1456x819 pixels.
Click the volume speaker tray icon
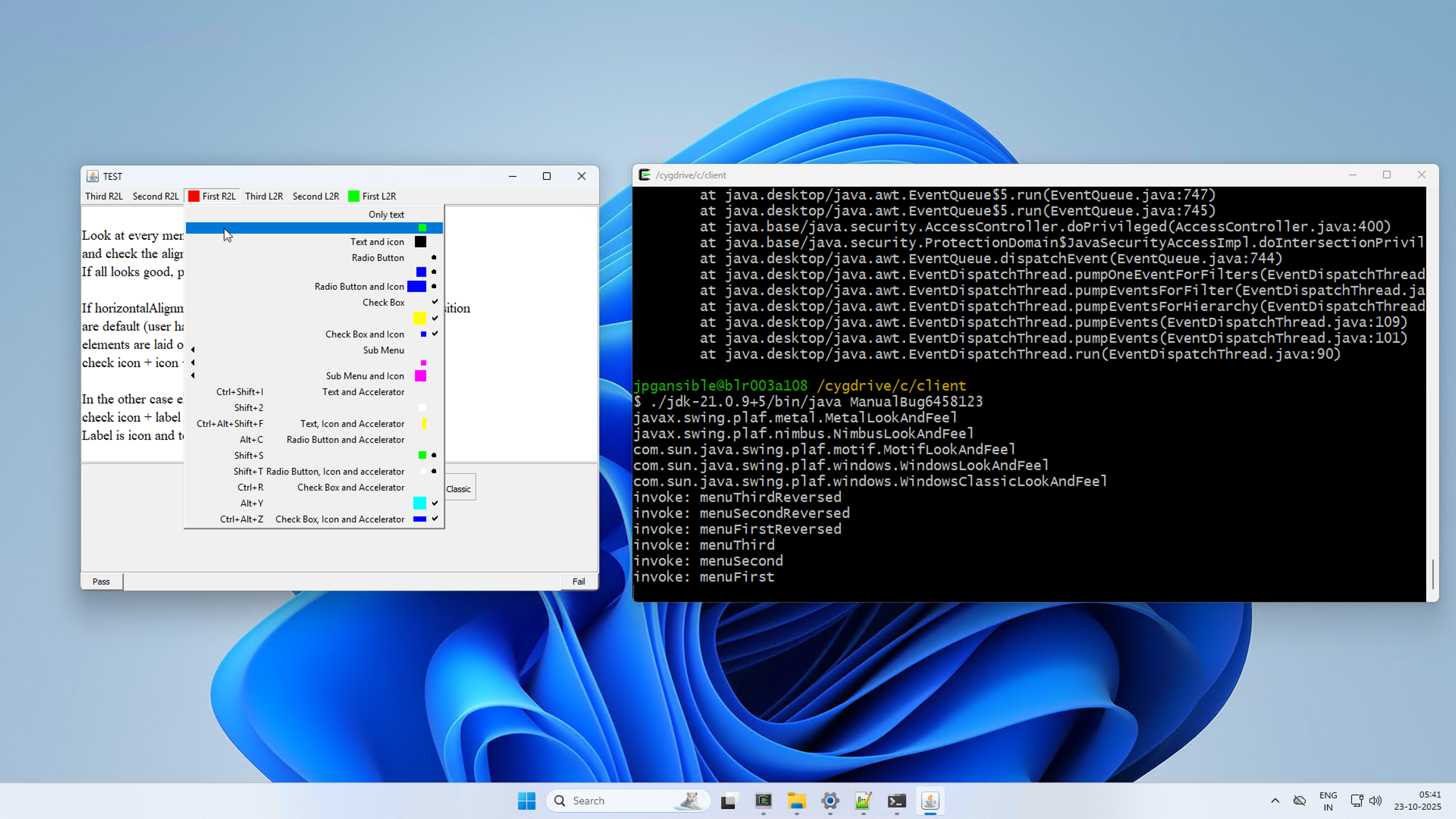pos(1375,800)
